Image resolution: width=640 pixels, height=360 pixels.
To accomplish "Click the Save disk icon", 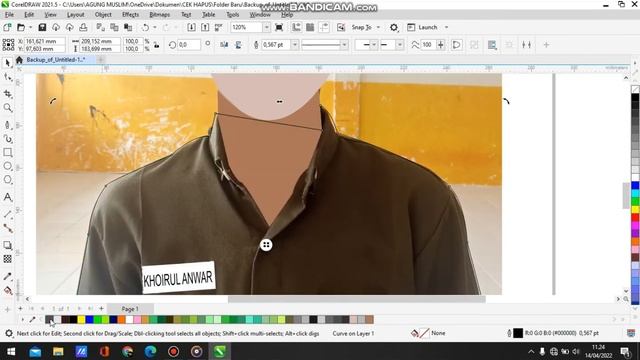I will (42, 27).
